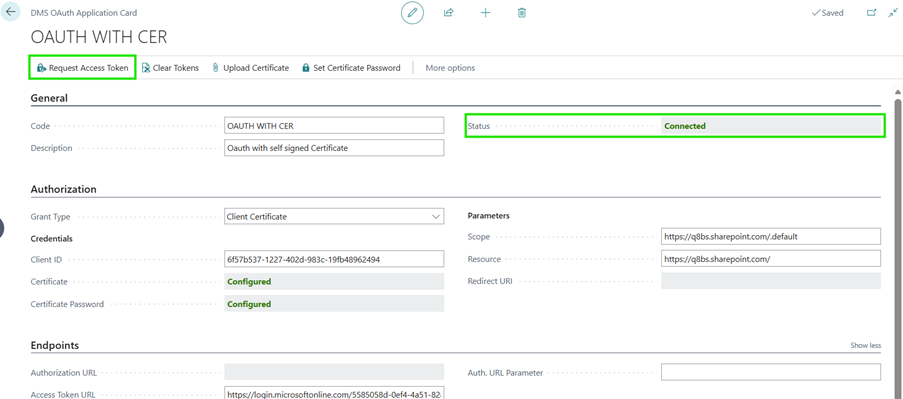Viewport: 903px width, 399px height.
Task: Open More options menu
Action: click(450, 68)
